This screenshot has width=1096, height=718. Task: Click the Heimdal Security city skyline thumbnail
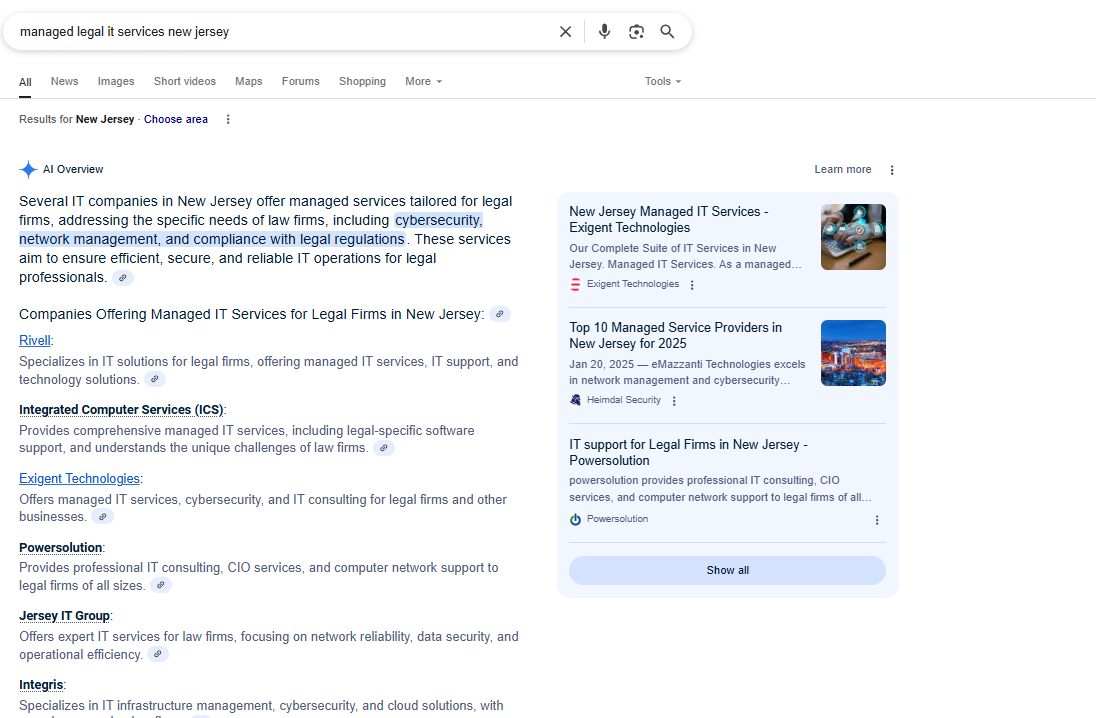click(x=853, y=353)
